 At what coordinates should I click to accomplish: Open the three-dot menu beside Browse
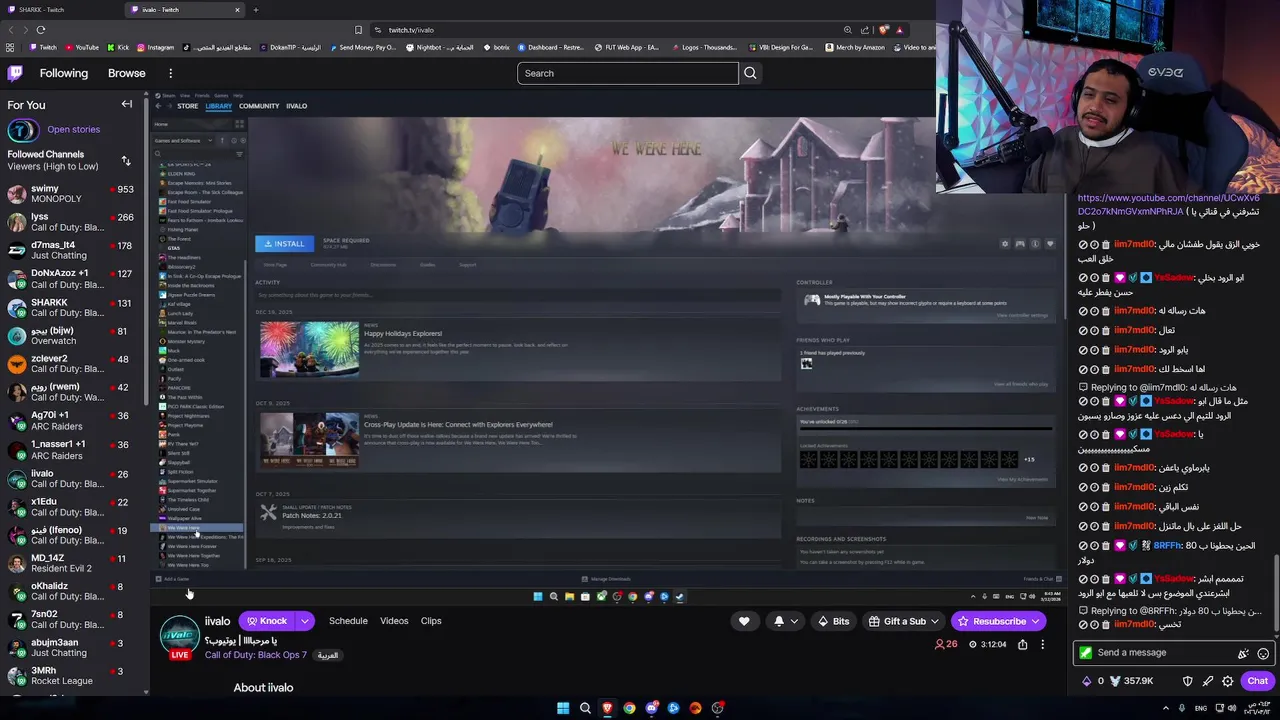[x=170, y=73]
